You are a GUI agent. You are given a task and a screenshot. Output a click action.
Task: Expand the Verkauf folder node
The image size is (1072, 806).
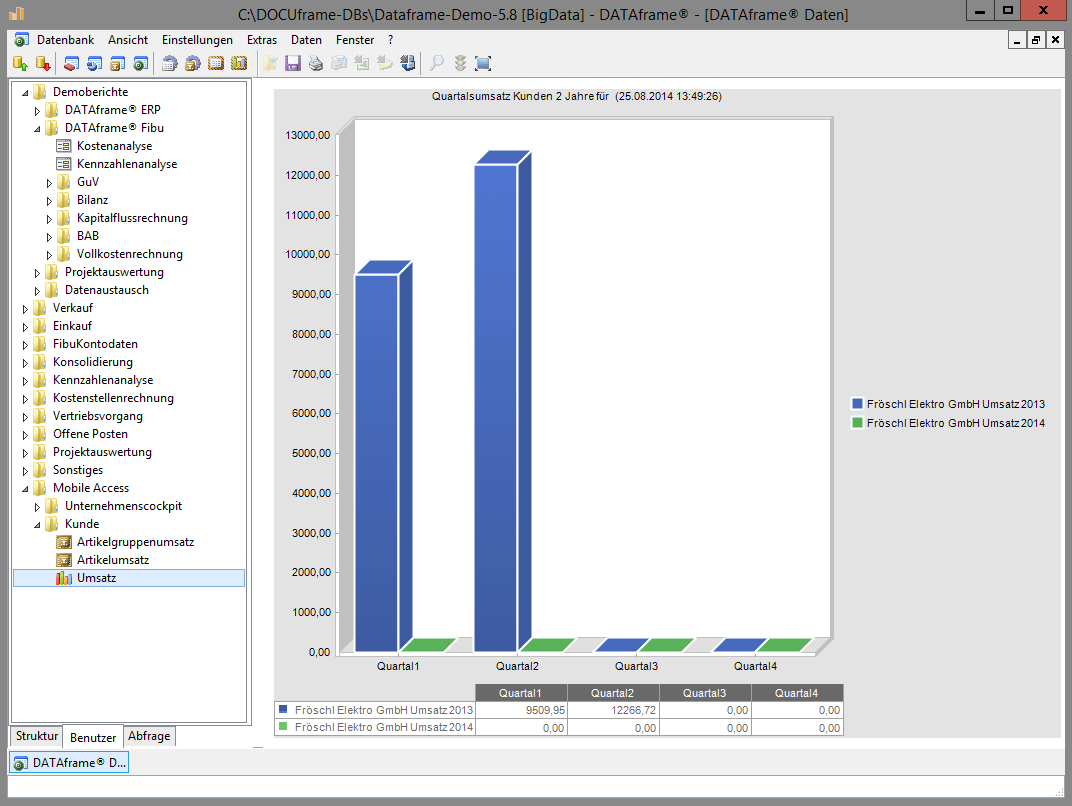(26, 309)
